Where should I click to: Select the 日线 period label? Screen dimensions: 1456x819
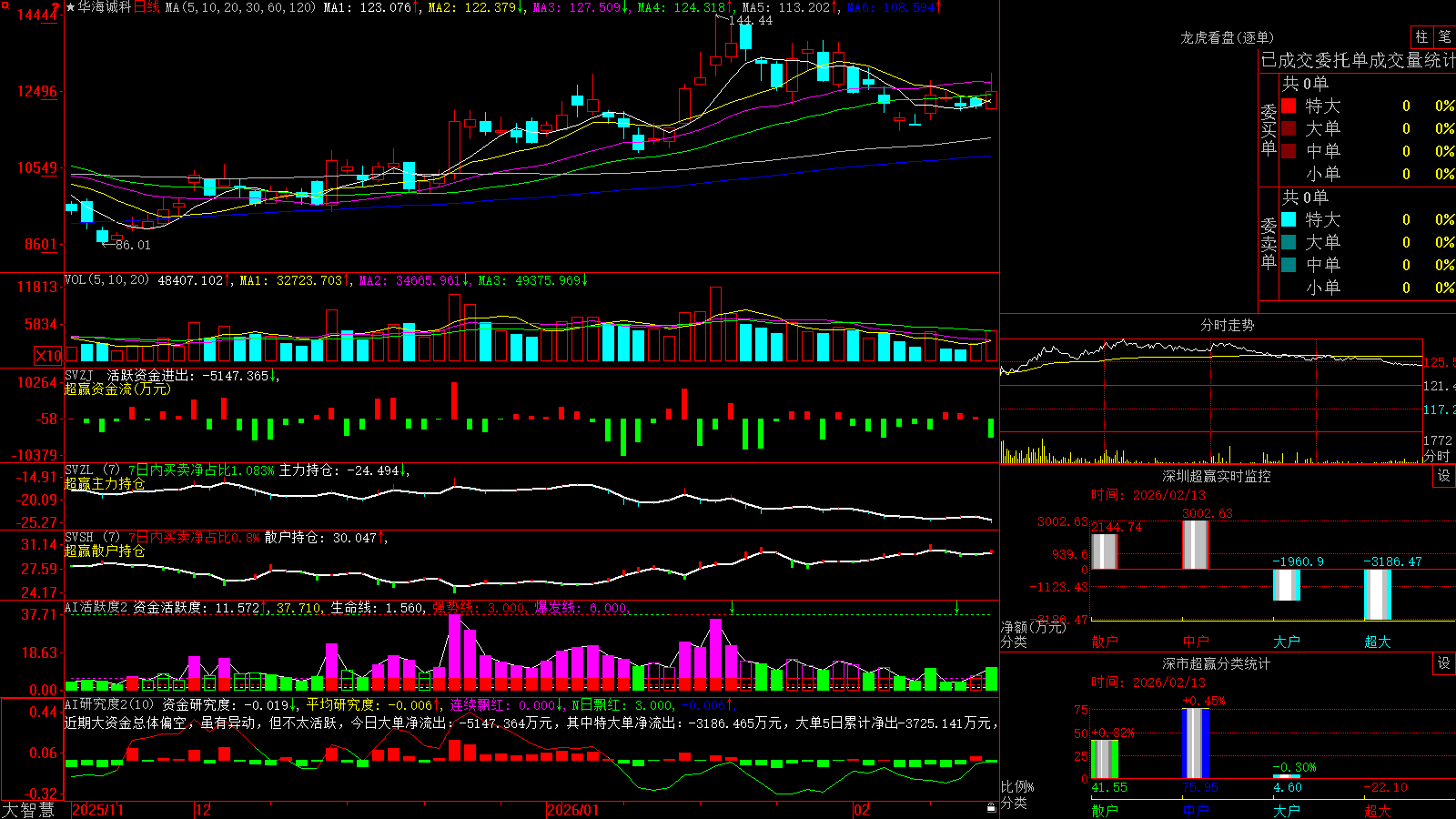coord(147,7)
